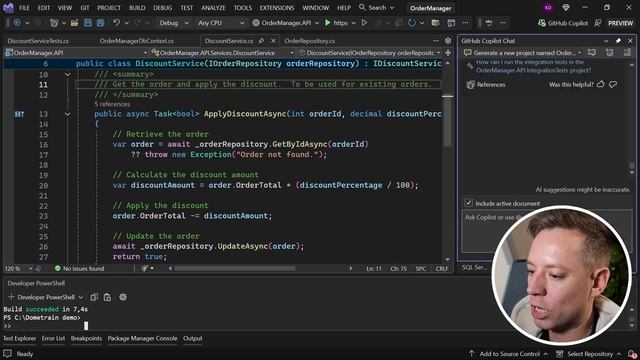The height and width of the screenshot is (360, 640).
Task: Click the Search box in title bar
Action: [x=376, y=8]
